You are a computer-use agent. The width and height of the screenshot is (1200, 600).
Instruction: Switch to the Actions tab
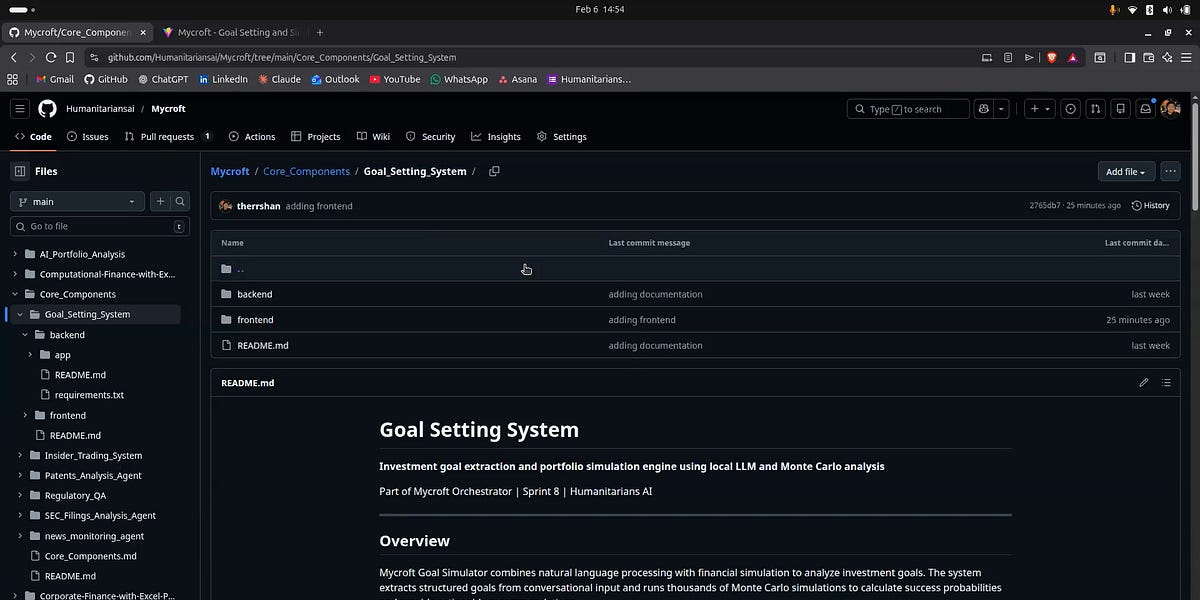pyautogui.click(x=252, y=137)
